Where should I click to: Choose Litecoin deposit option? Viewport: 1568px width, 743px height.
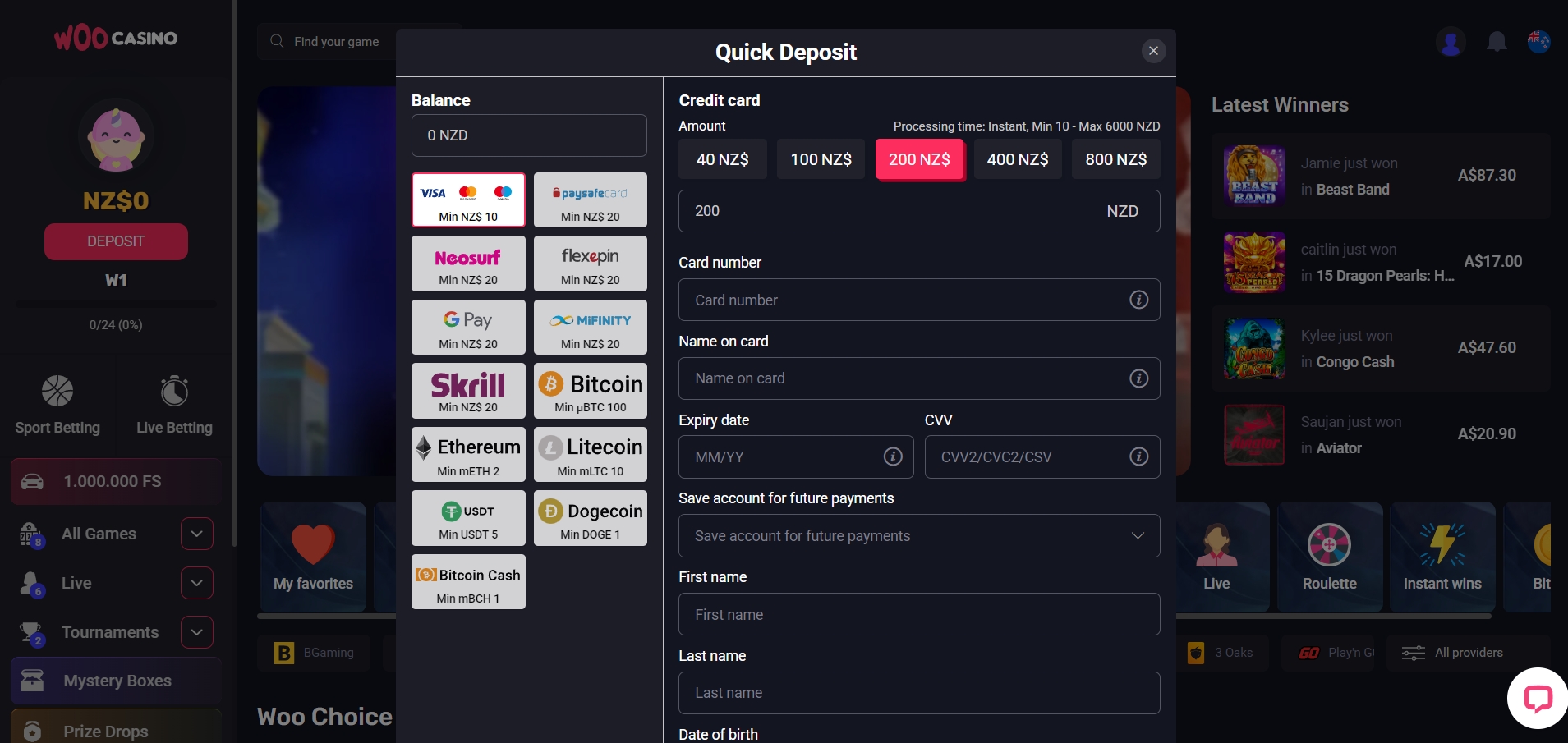tap(591, 454)
